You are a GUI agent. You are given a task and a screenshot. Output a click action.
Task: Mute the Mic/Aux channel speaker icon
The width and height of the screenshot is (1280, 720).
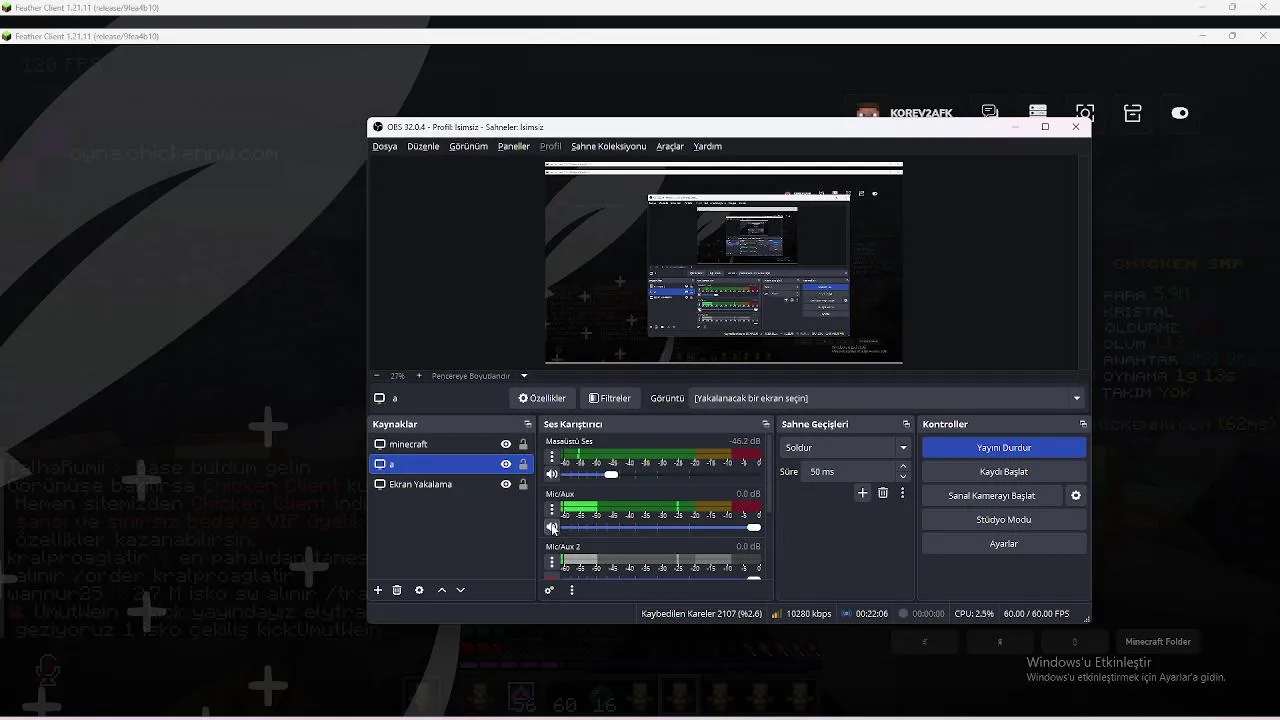552,527
